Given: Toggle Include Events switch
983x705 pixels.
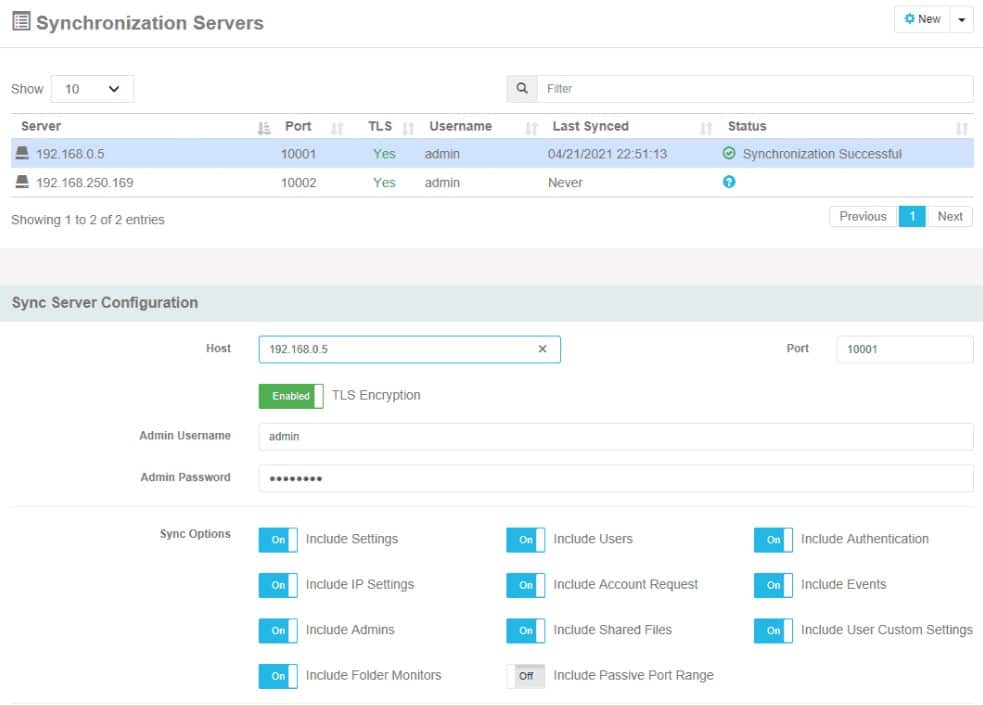Looking at the screenshot, I should tap(773, 585).
